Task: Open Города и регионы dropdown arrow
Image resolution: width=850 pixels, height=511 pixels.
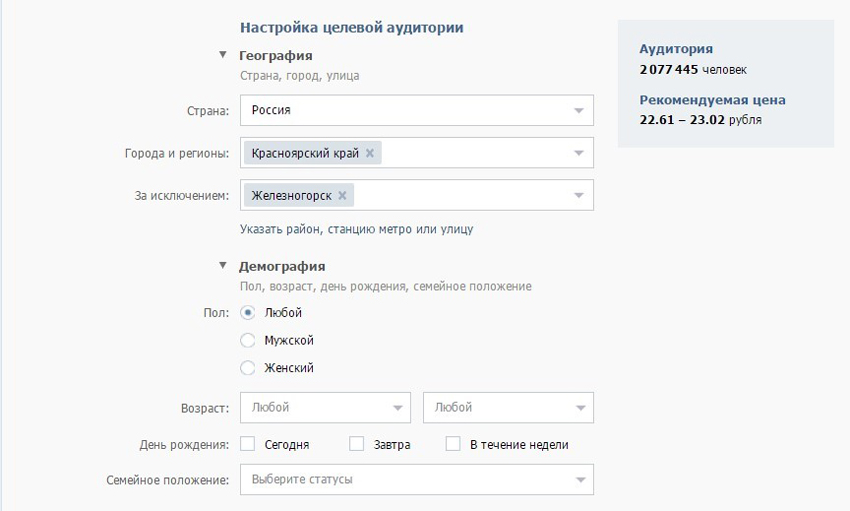Action: pyautogui.click(x=579, y=153)
